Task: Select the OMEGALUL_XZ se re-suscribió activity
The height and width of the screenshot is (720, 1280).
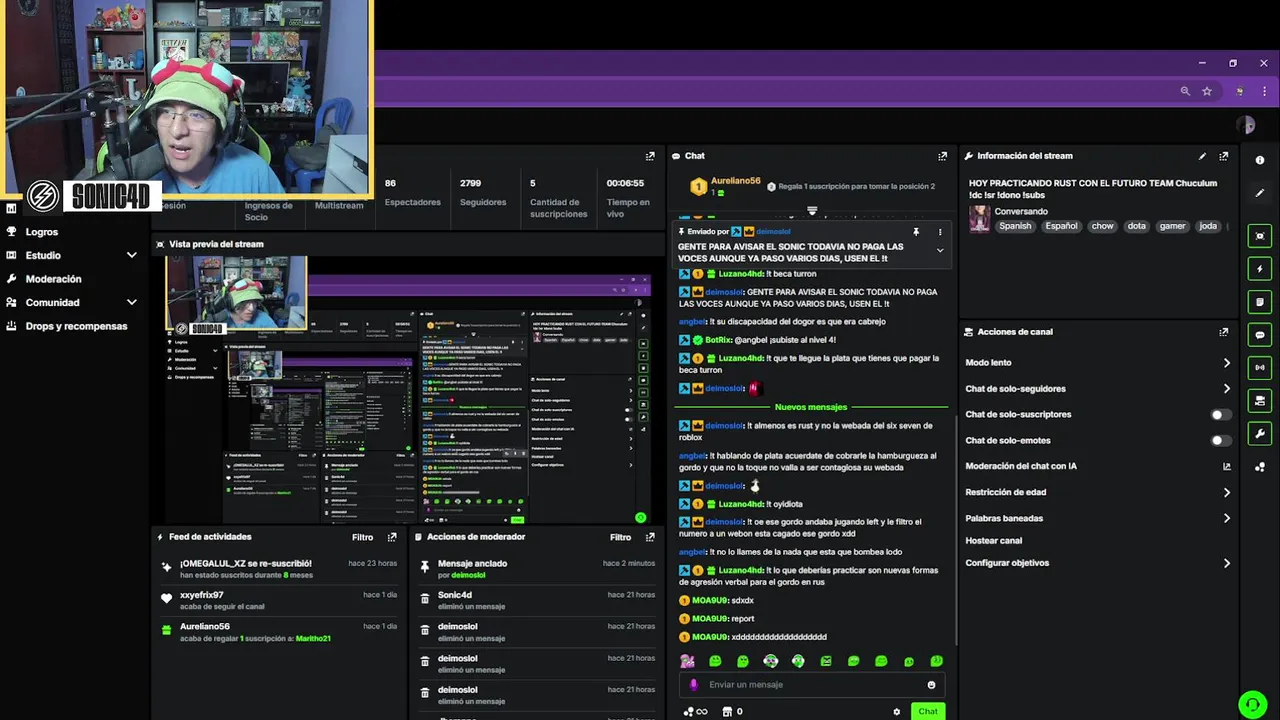Action: pos(280,568)
